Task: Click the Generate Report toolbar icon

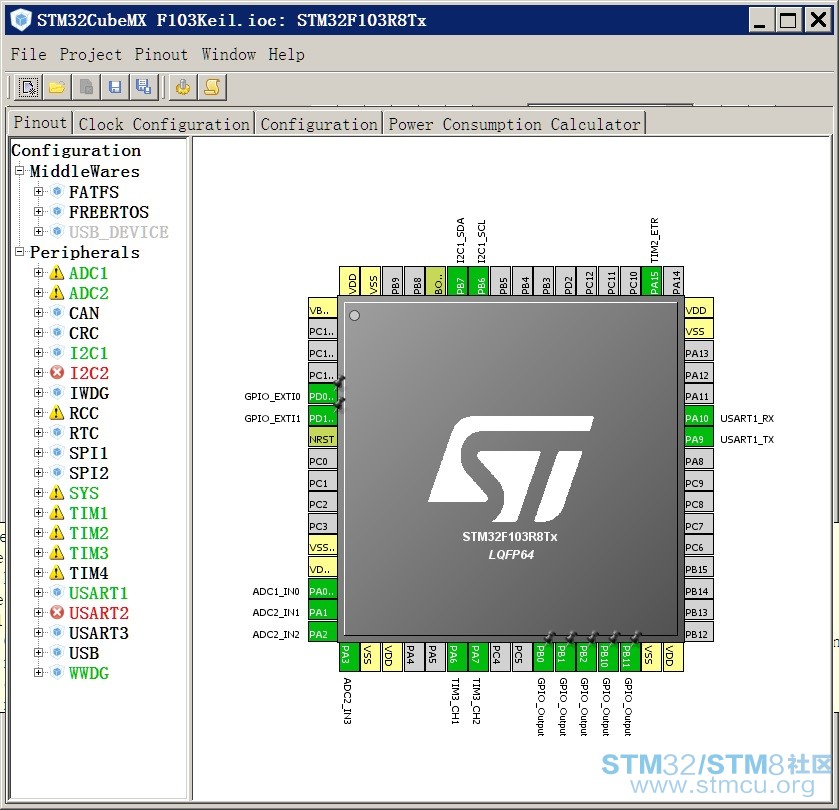Action: click(x=212, y=87)
